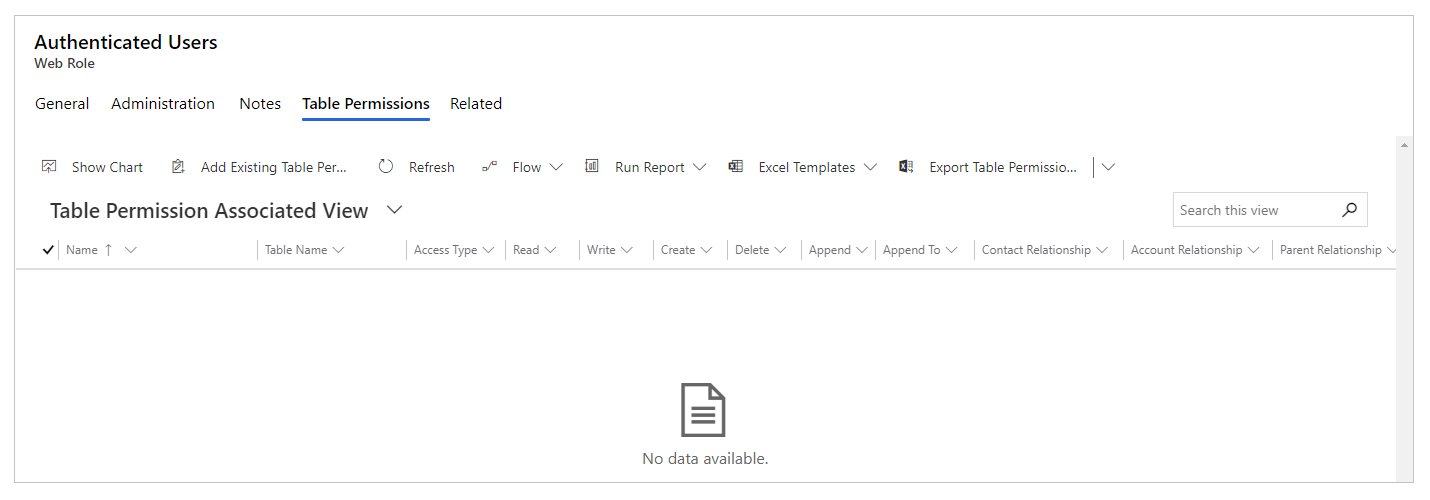Viewport: 1430px width, 500px height.
Task: Open the Create column dropdown
Action: pos(706,250)
